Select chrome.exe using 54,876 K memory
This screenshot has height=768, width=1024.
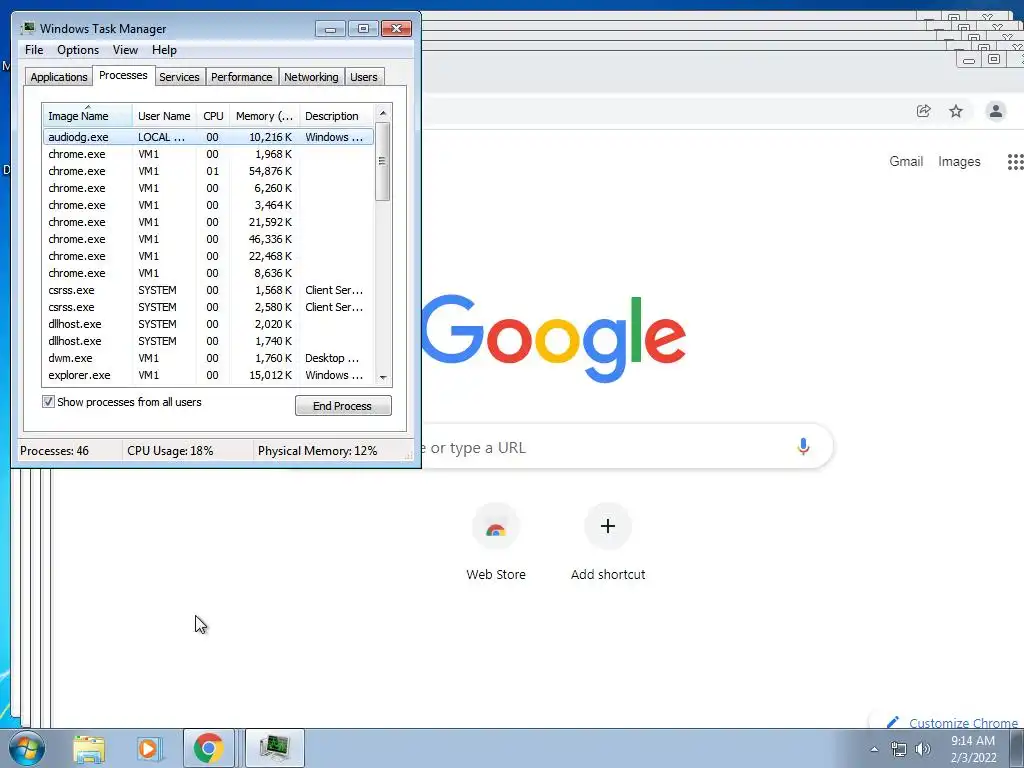(208, 171)
